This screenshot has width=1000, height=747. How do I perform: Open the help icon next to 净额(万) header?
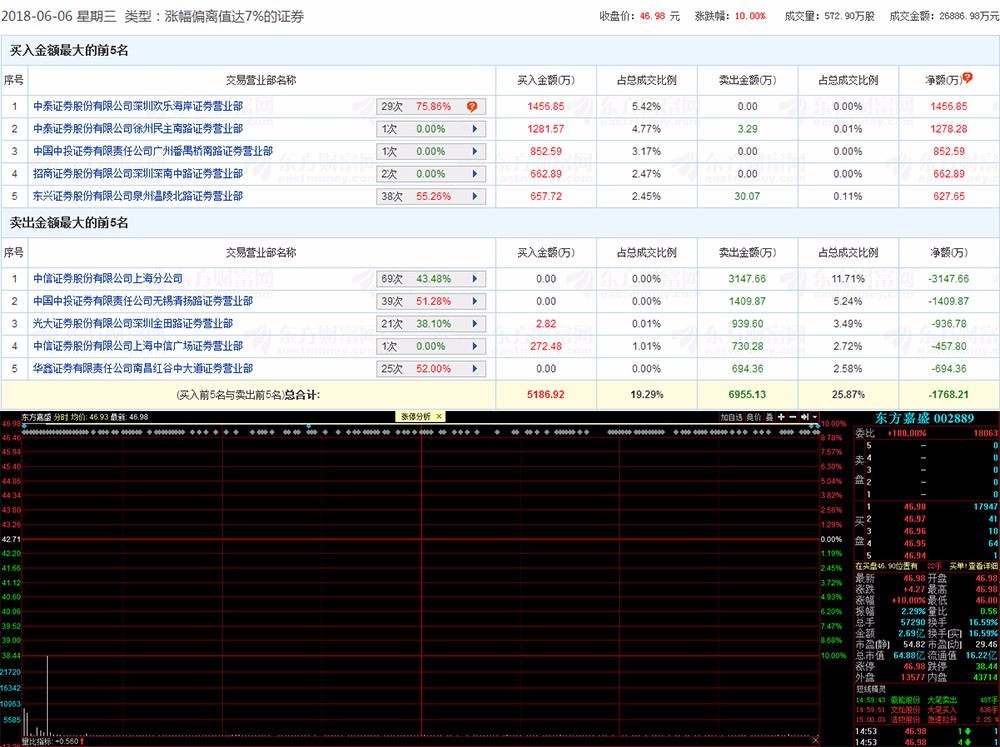click(967, 77)
